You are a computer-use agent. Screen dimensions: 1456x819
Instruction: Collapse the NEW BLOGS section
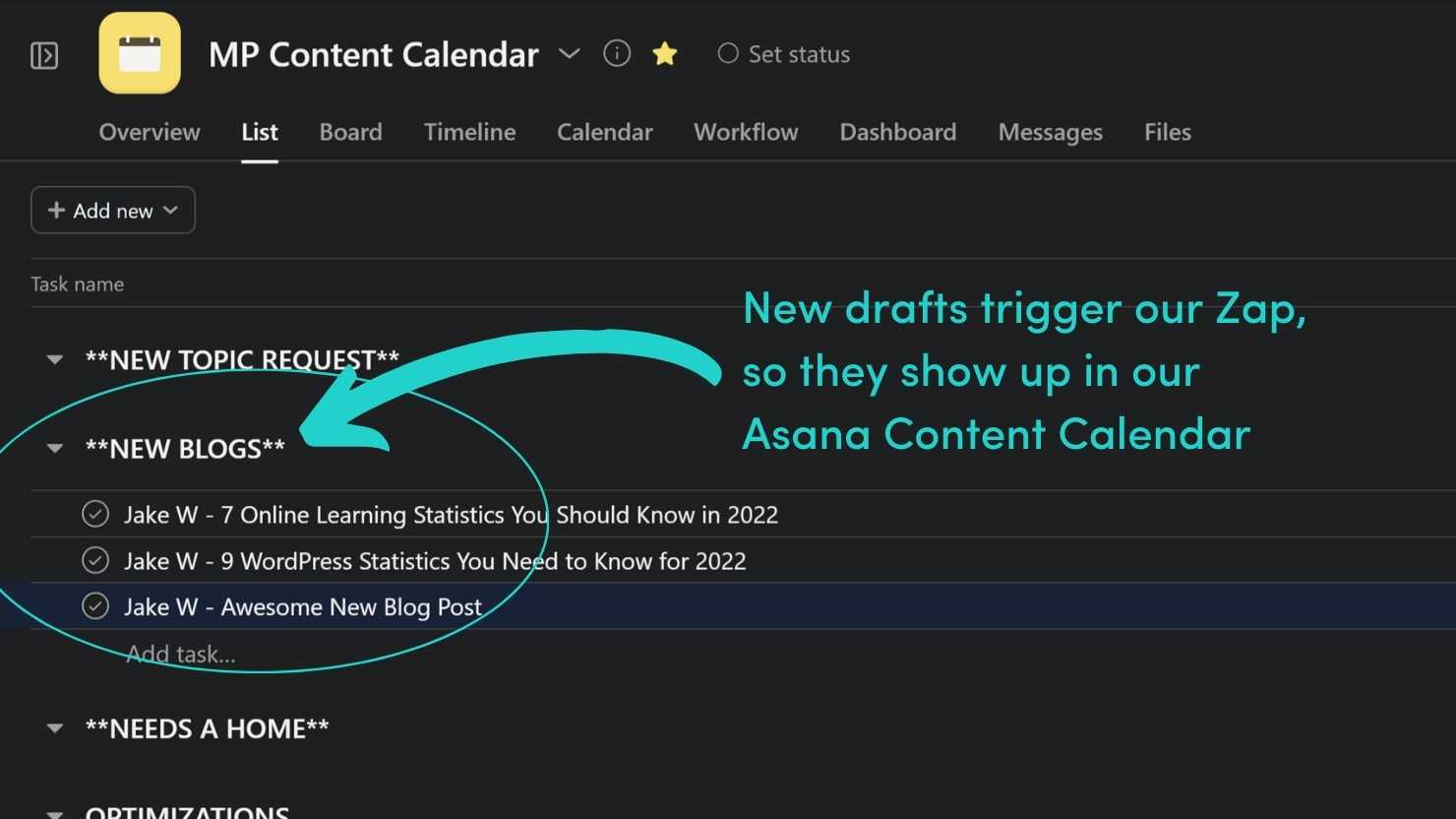(x=55, y=449)
